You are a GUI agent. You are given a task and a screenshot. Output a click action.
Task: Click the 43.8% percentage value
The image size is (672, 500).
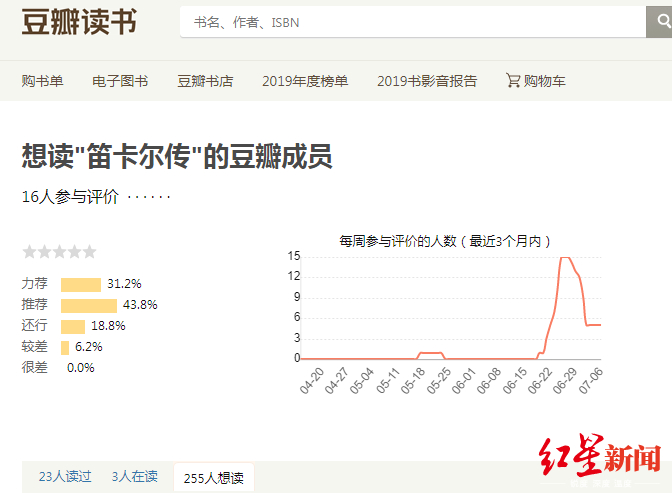click(140, 305)
